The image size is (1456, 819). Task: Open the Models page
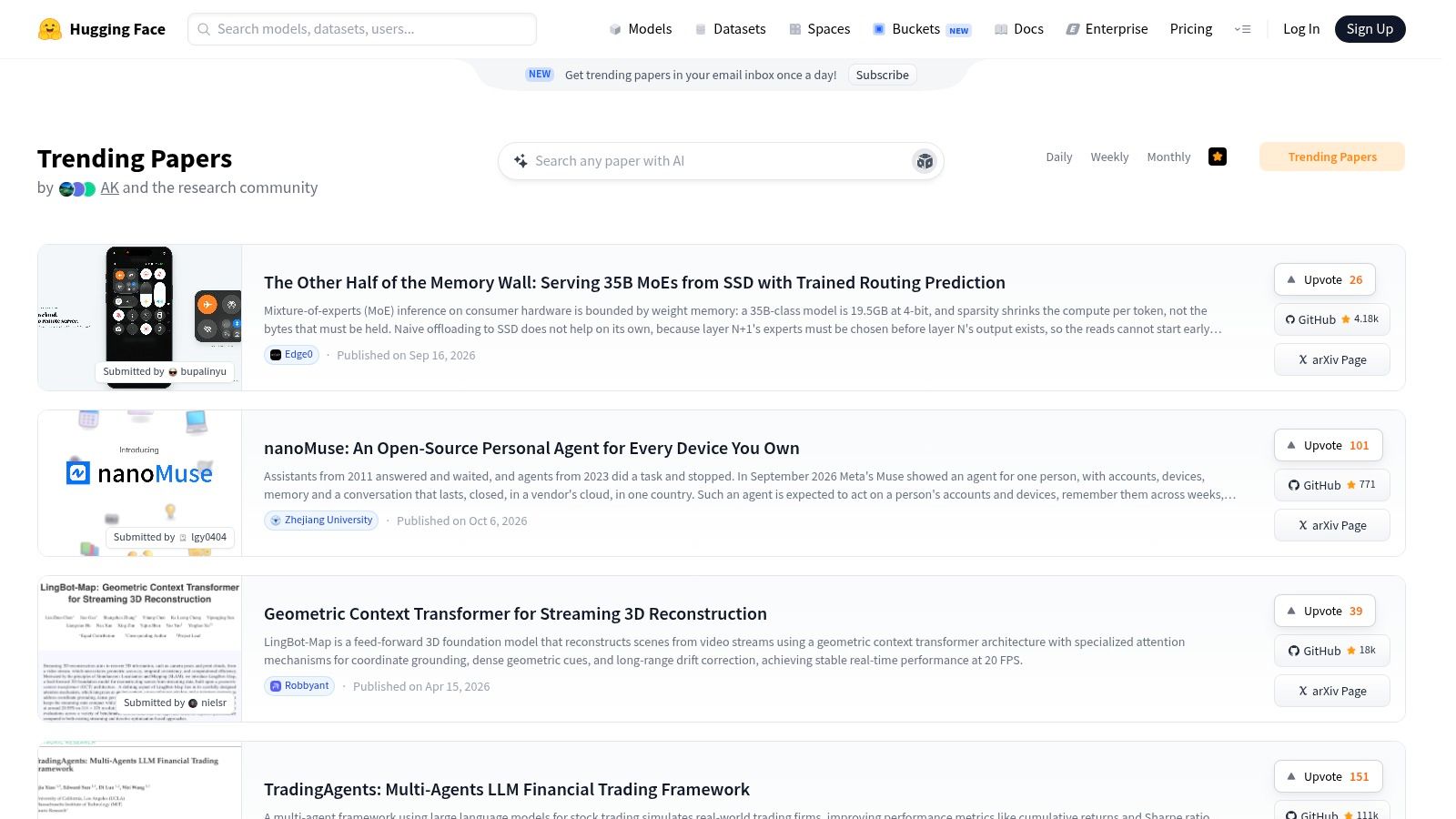pos(641,29)
